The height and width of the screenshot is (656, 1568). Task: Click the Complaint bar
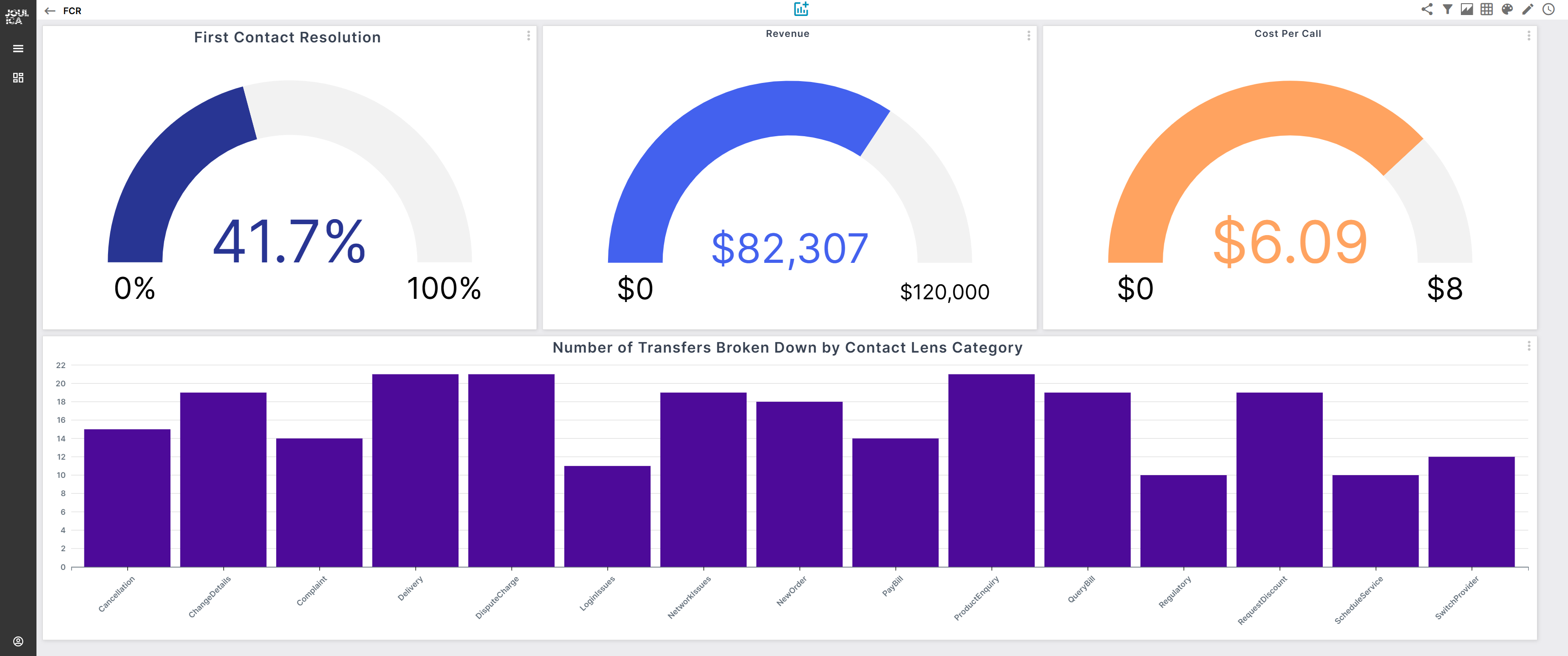pyautogui.click(x=319, y=502)
